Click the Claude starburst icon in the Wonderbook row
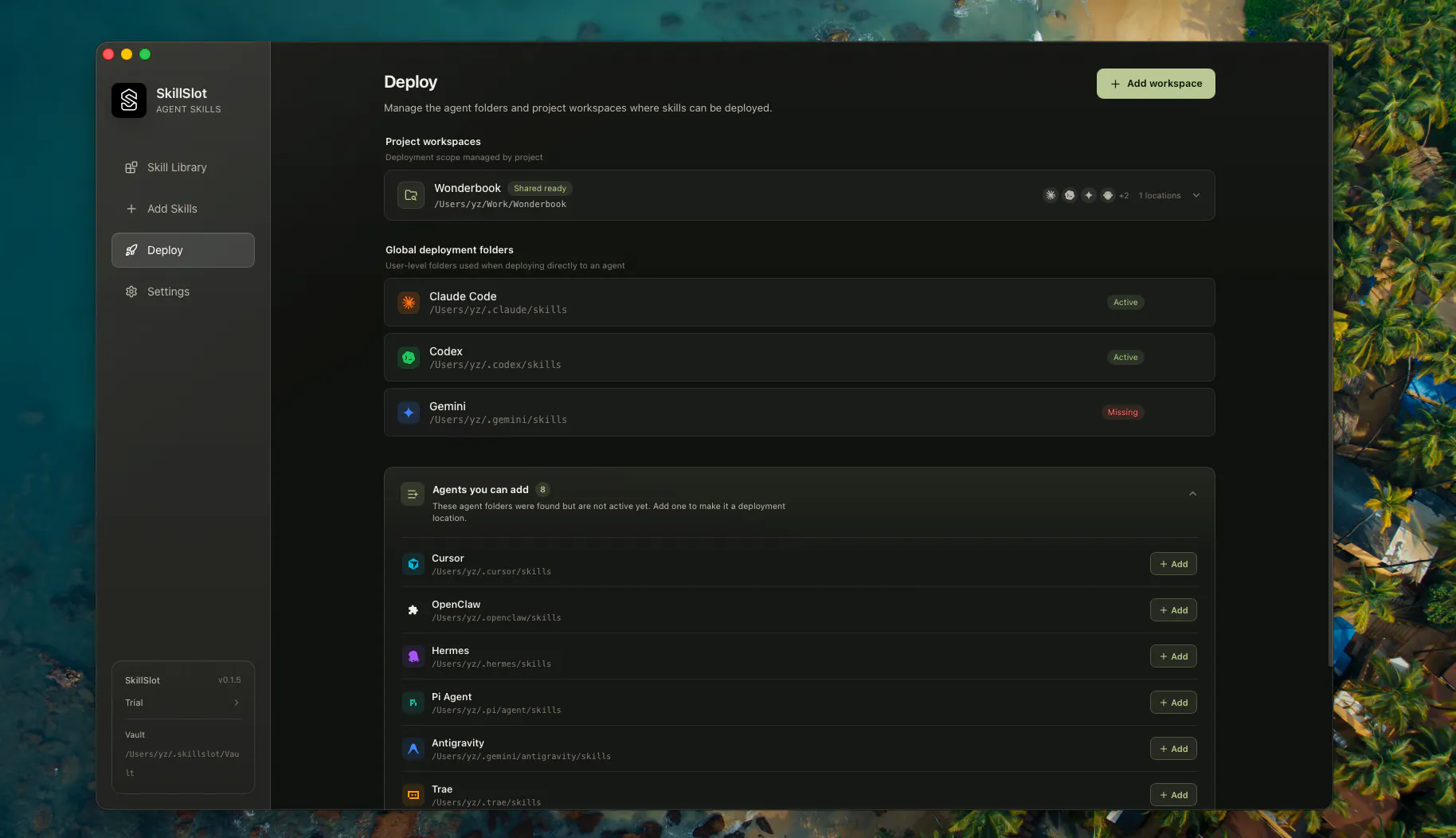The height and width of the screenshot is (838, 1456). click(x=1051, y=195)
